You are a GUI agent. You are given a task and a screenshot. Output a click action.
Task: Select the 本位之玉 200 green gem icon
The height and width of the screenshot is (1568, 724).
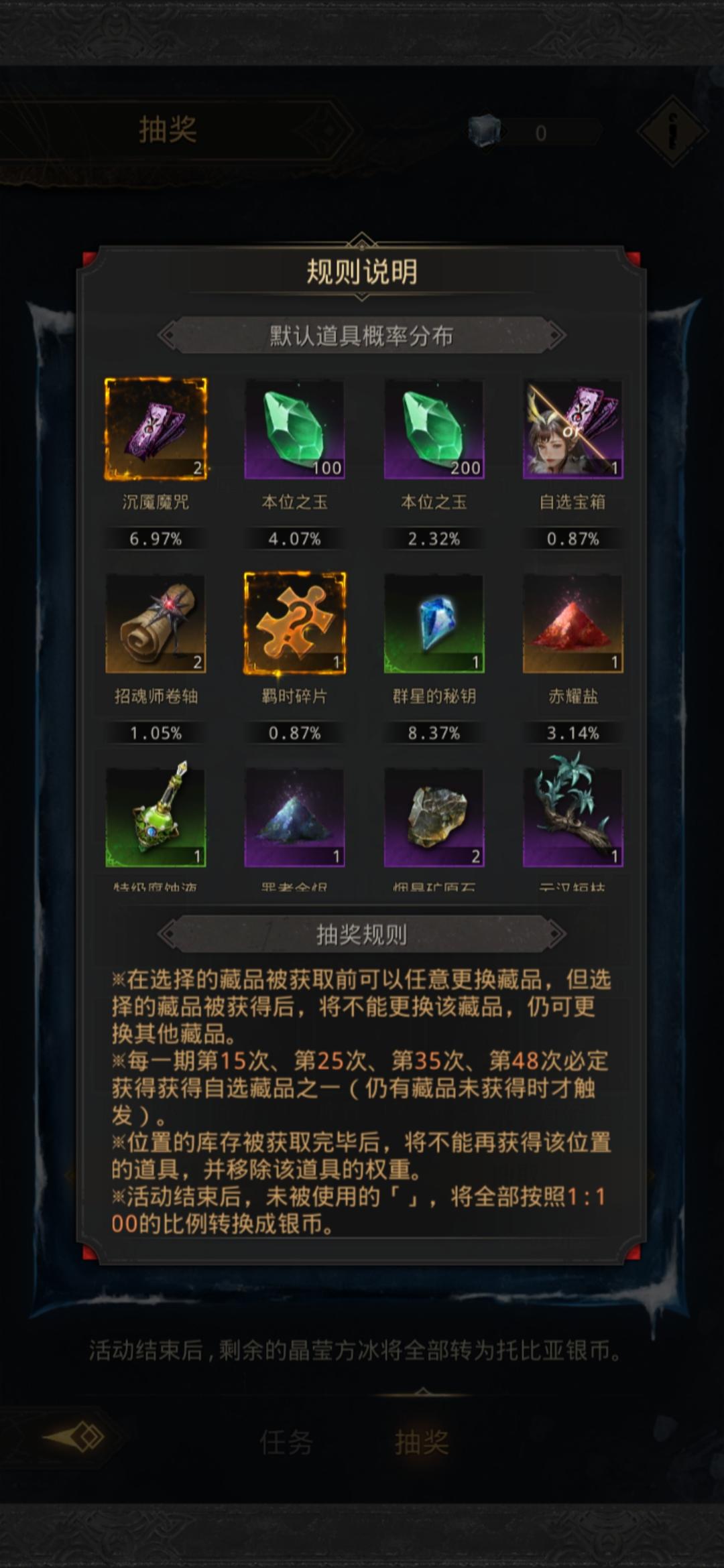(434, 429)
